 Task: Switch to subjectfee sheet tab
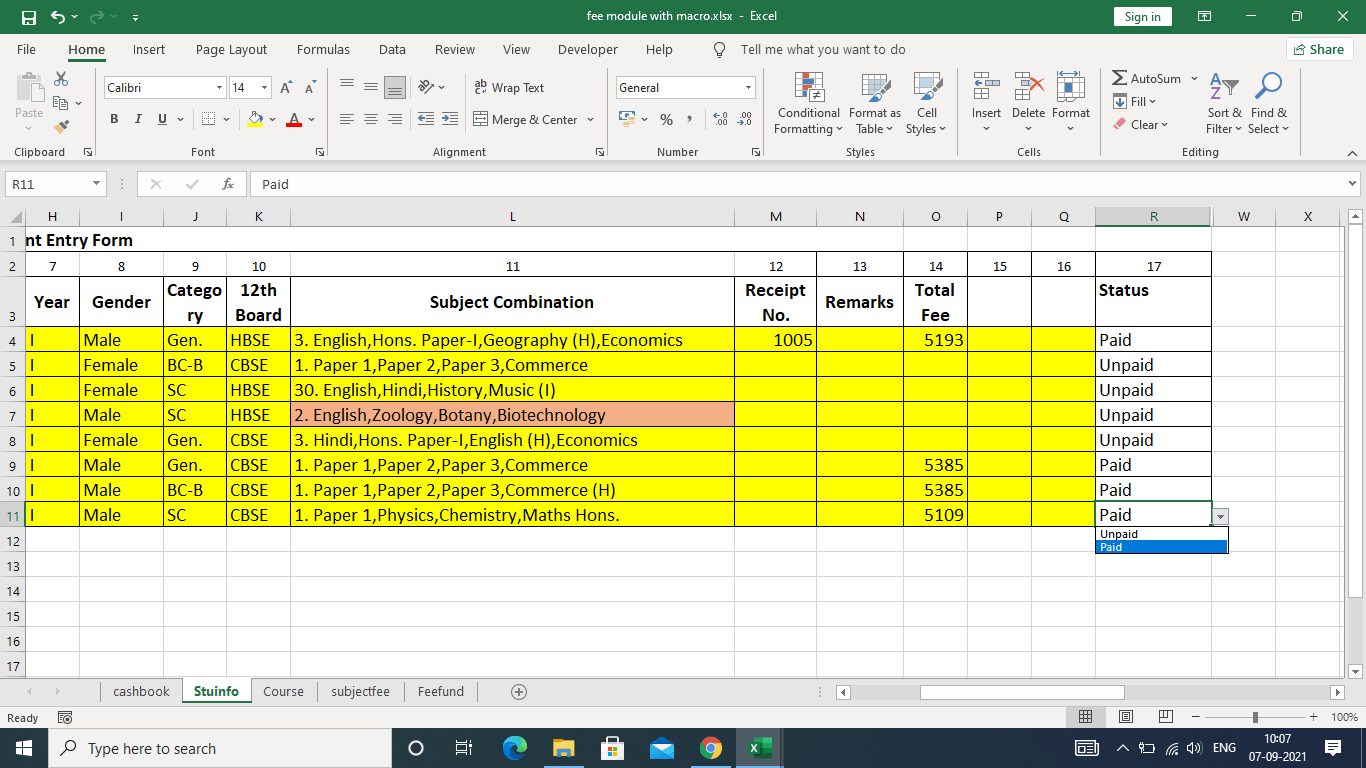coord(360,691)
